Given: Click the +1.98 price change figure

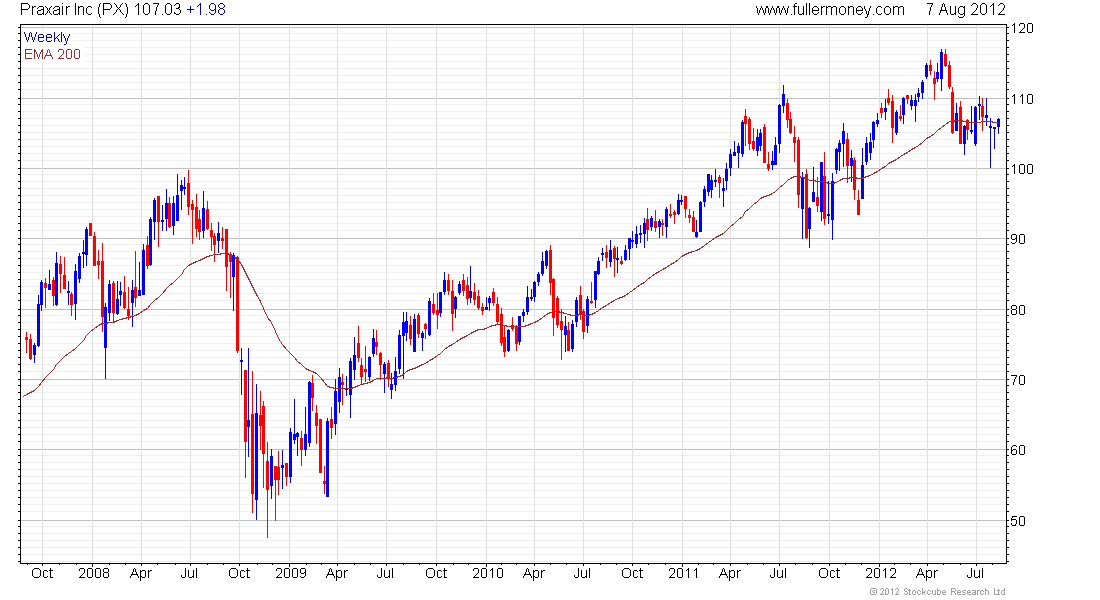Looking at the screenshot, I should [x=206, y=10].
